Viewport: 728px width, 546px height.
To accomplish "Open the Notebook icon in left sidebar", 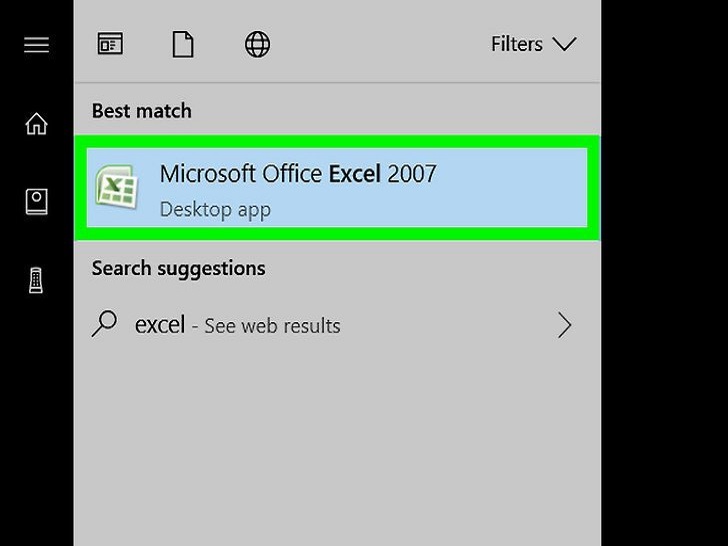I will pos(36,202).
